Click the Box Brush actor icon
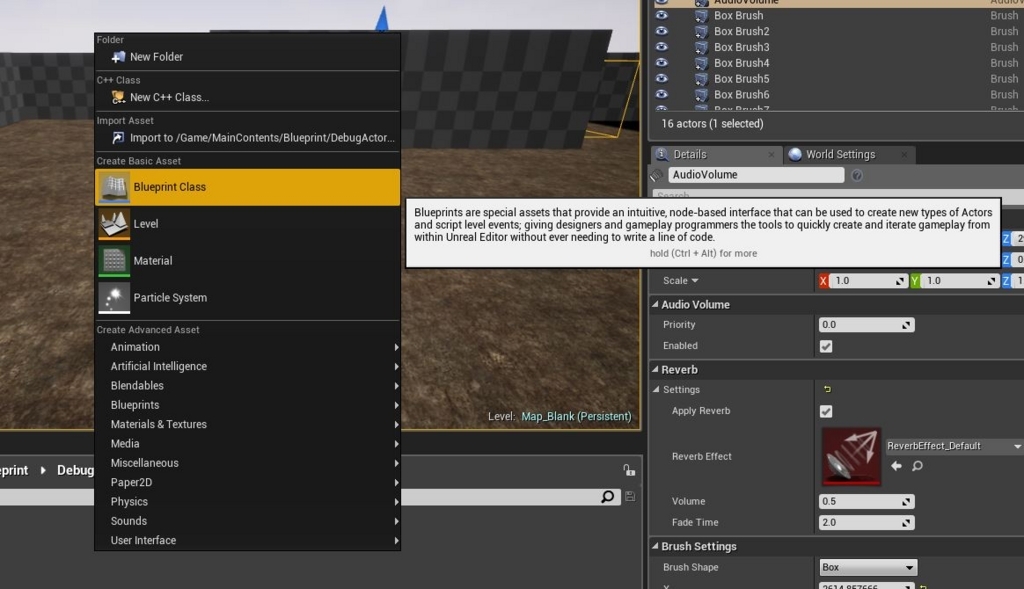This screenshot has height=589, width=1024. tap(701, 15)
